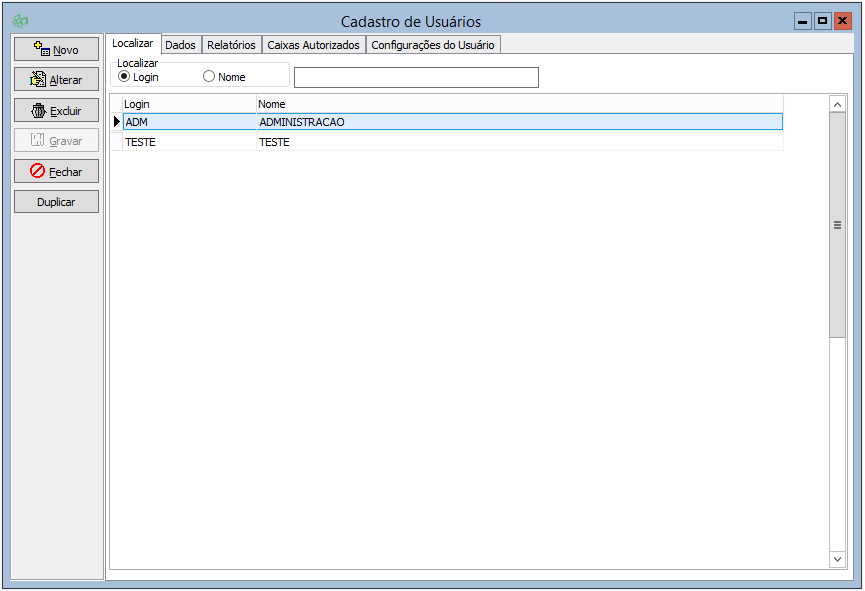This screenshot has width=865, height=591.
Task: Sort by the Login column header
Action: click(x=188, y=104)
